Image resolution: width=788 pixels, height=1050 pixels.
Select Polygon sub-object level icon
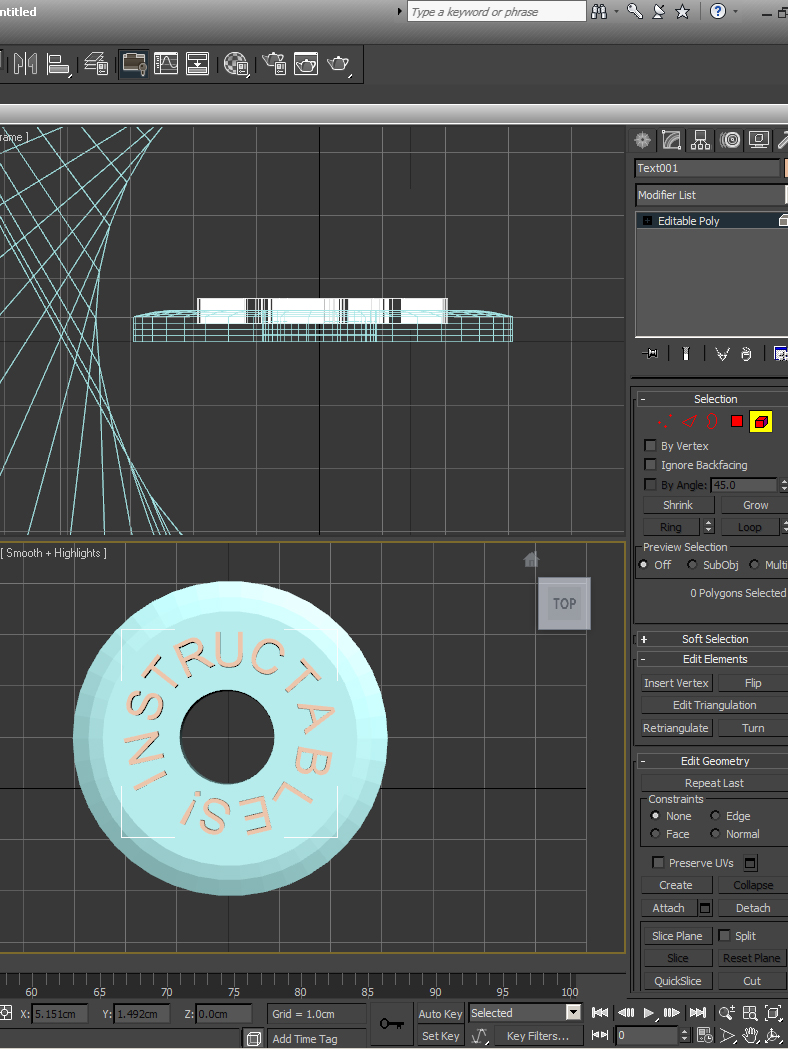[x=737, y=421]
